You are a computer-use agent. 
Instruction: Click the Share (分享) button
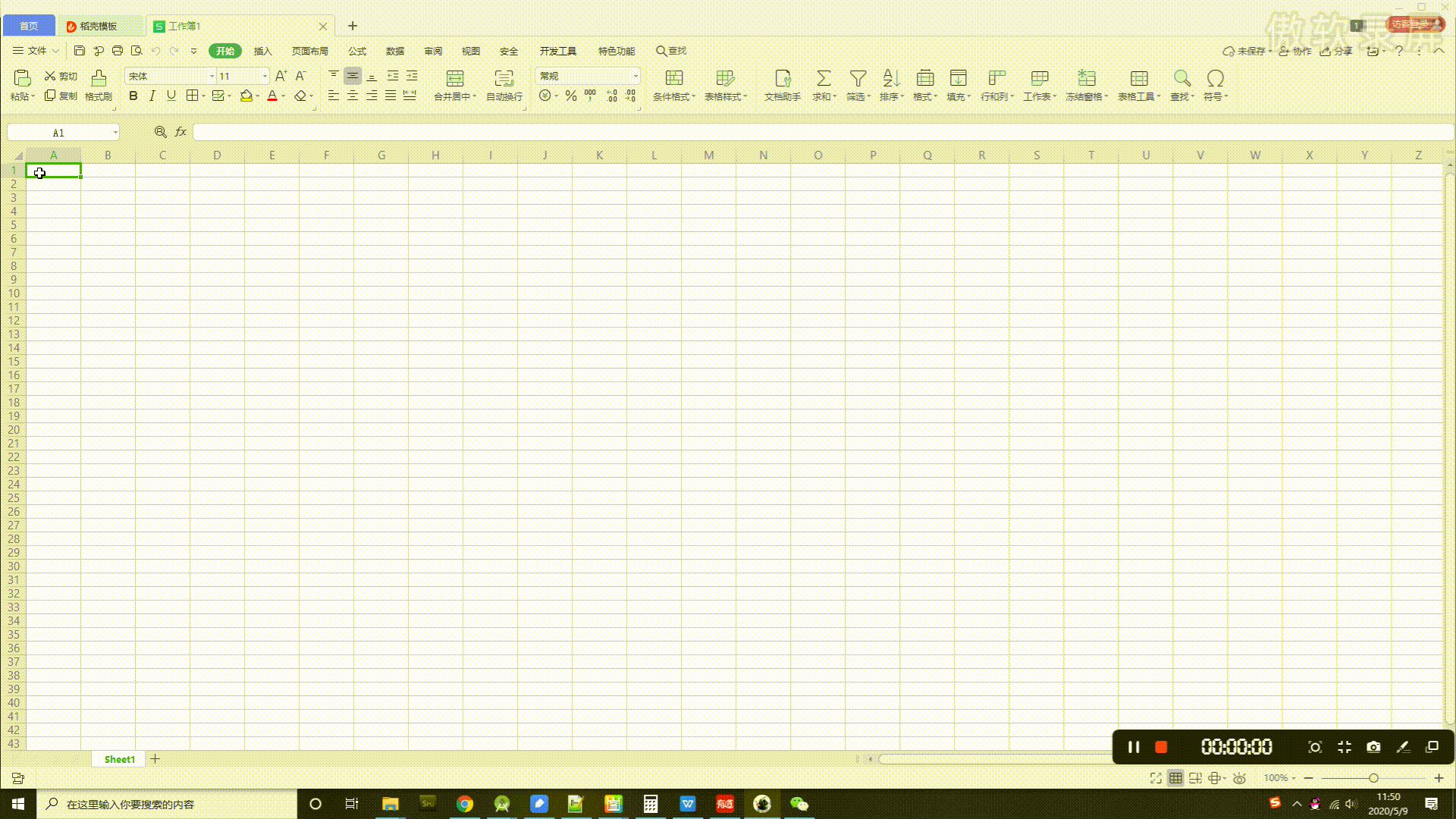point(1336,51)
